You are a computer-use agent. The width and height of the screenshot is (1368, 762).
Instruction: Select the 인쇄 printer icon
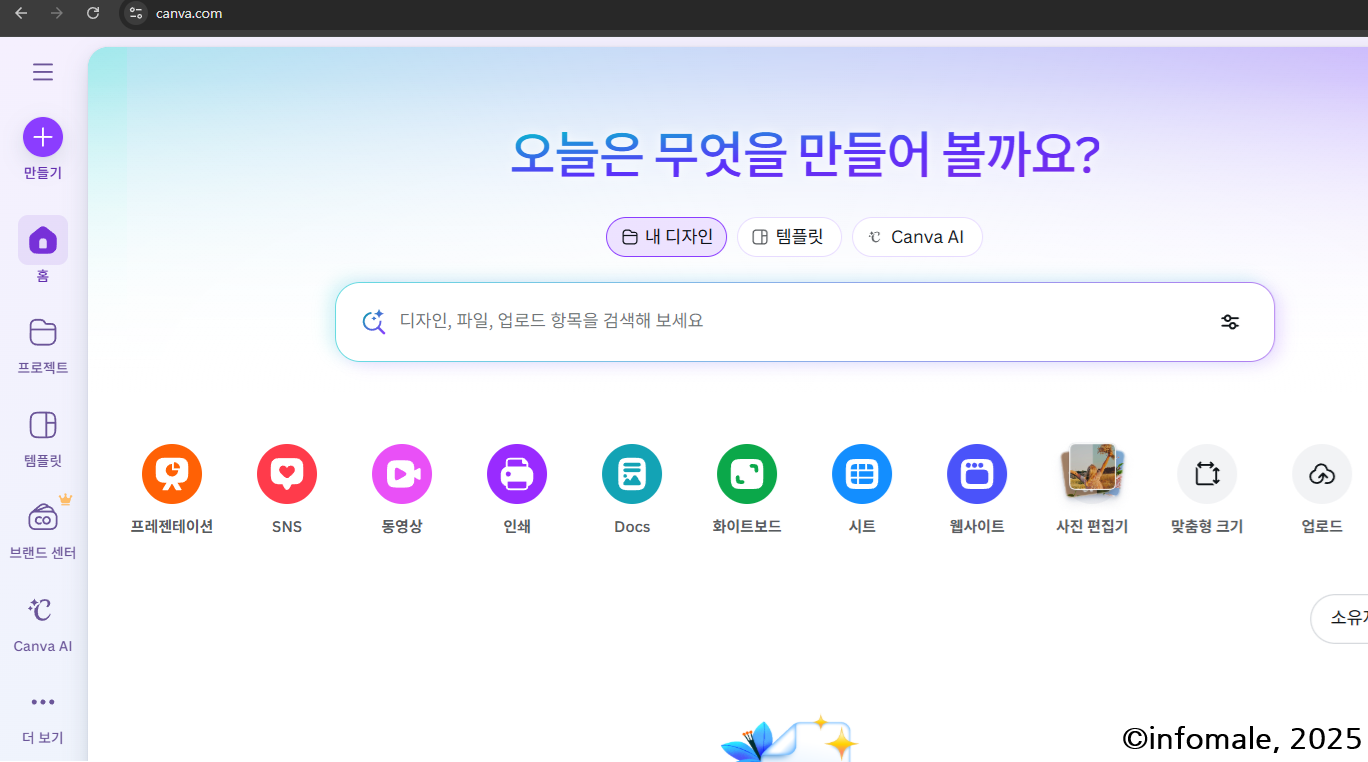(517, 474)
